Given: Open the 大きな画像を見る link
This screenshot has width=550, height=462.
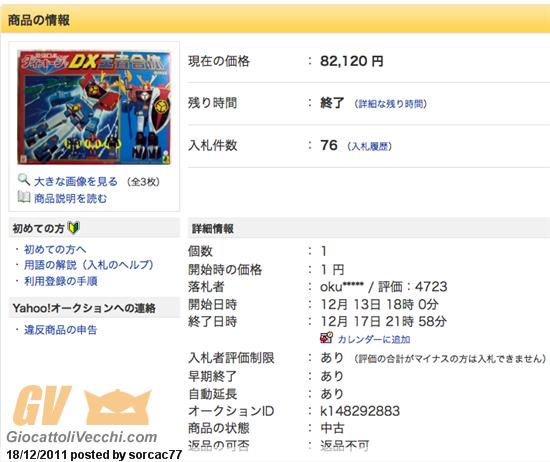Looking at the screenshot, I should pyautogui.click(x=76, y=182).
